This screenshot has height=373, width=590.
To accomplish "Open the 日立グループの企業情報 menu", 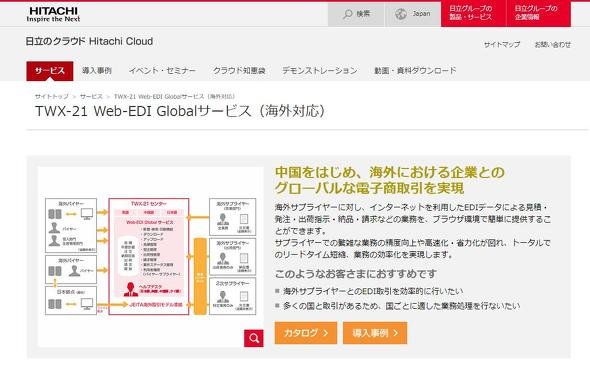I will (x=538, y=14).
